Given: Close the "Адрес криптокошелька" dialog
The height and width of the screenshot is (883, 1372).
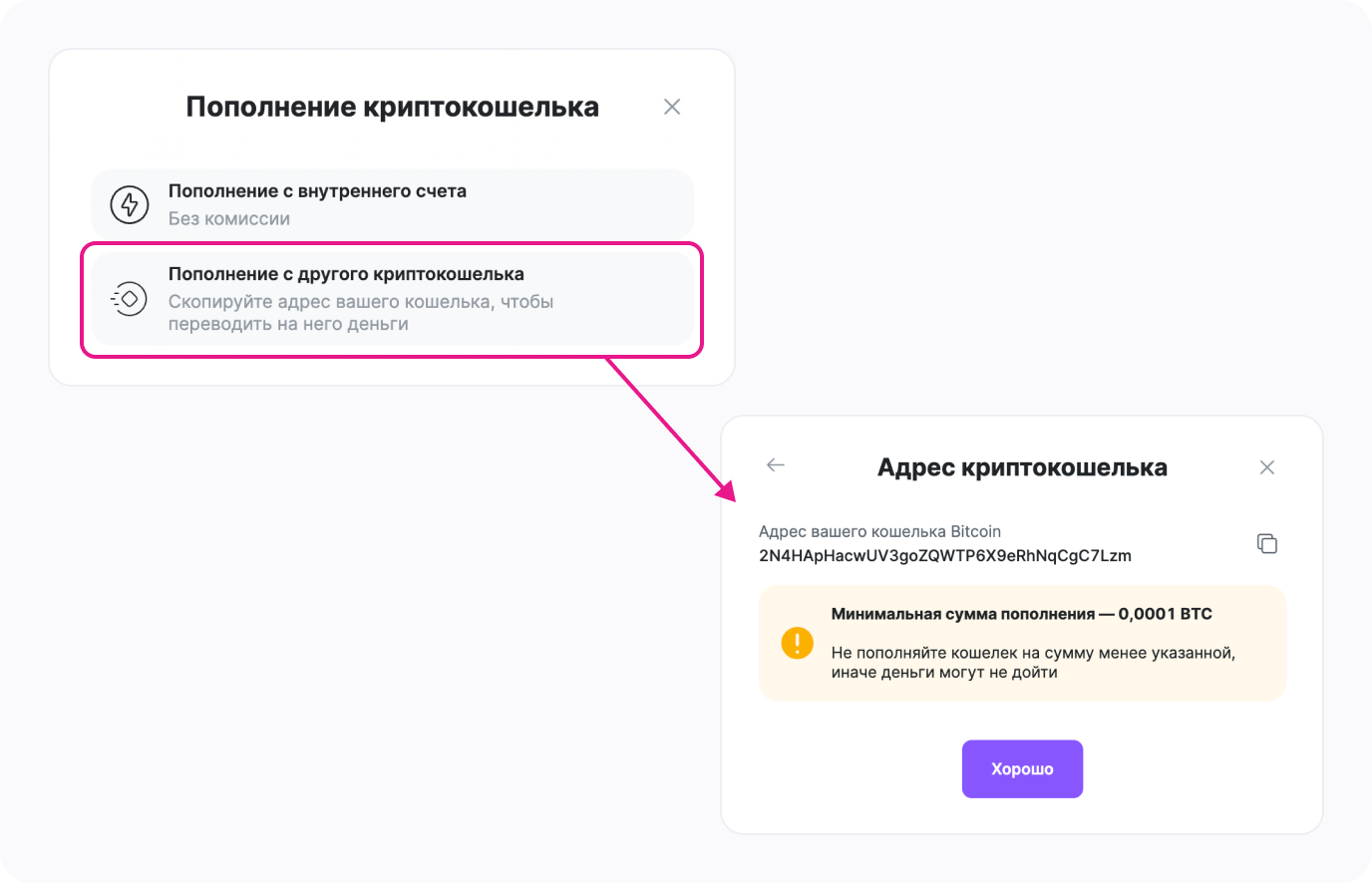Looking at the screenshot, I should pos(1267,467).
